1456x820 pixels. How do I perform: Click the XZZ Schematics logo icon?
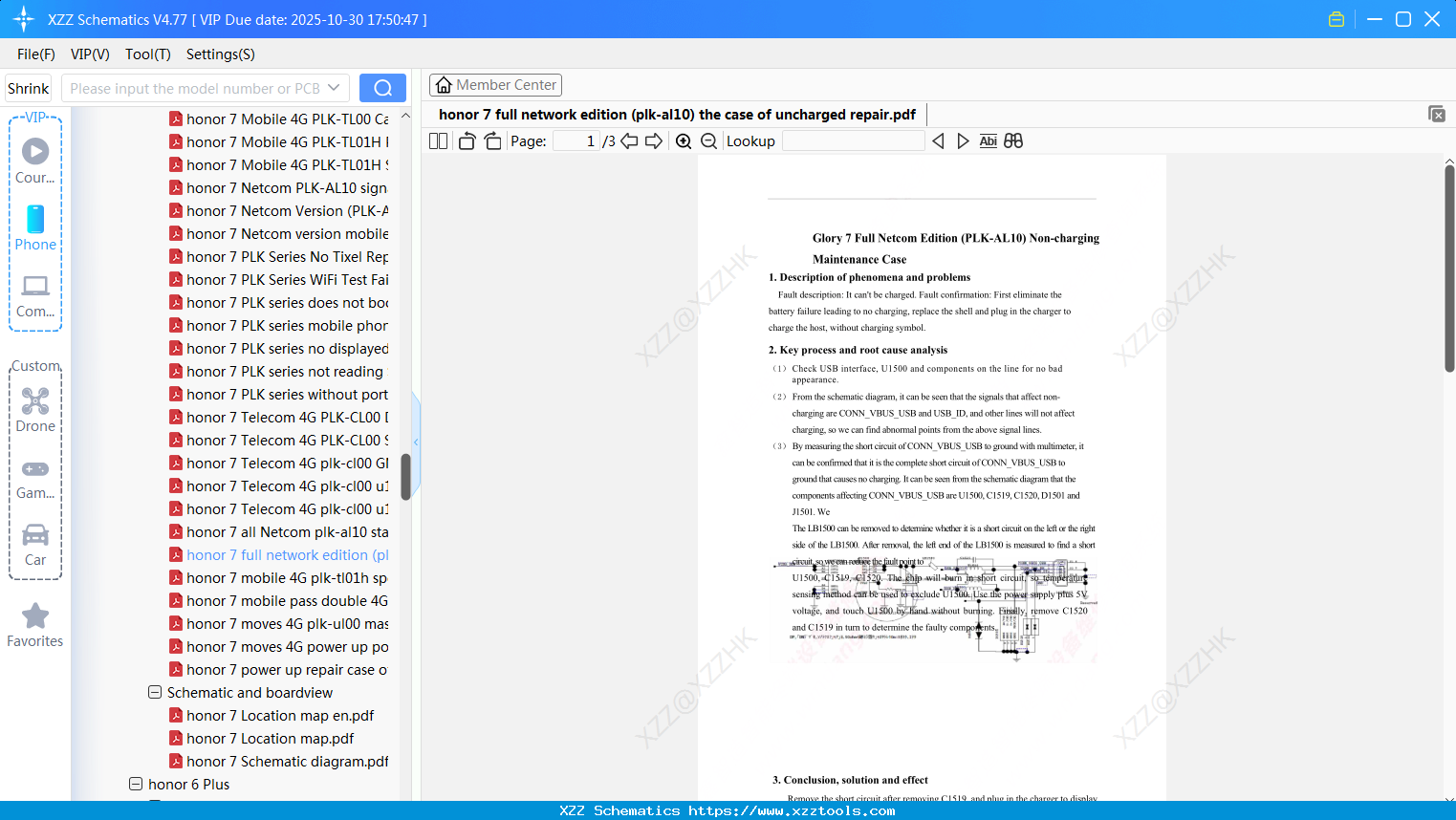(x=24, y=19)
